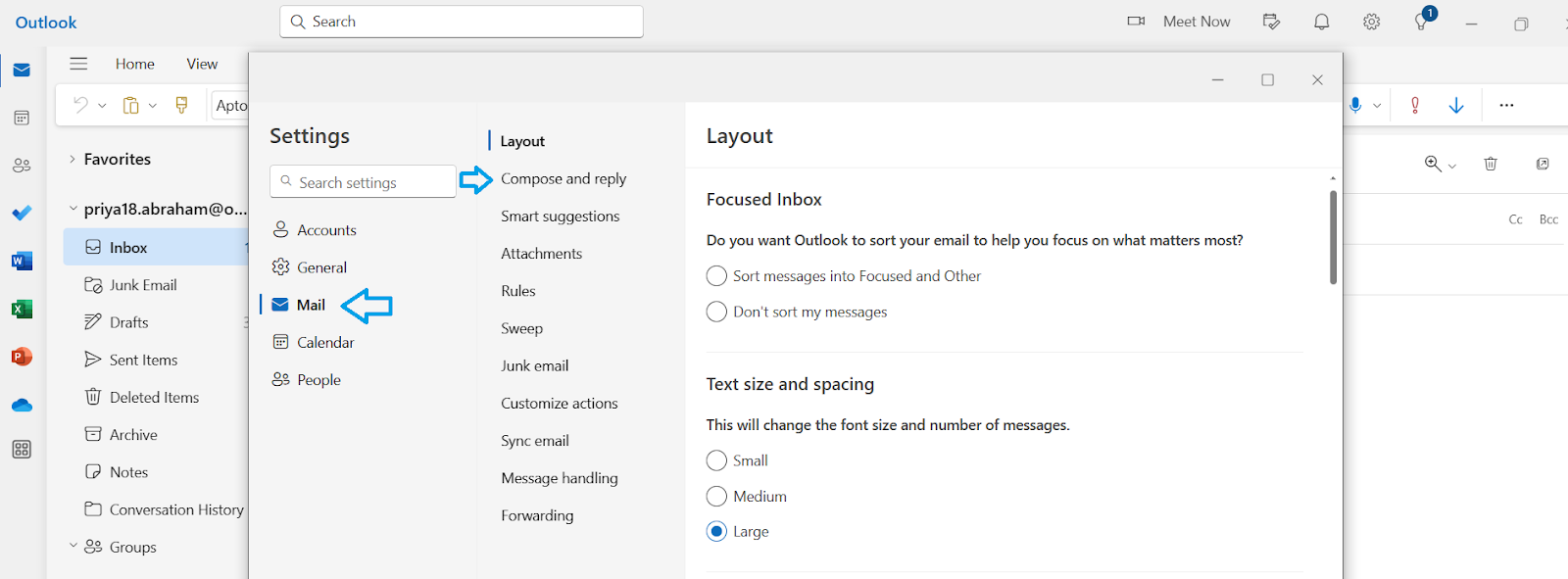Open the Settings gear in title bar
The height and width of the screenshot is (579, 1568).
click(1372, 22)
